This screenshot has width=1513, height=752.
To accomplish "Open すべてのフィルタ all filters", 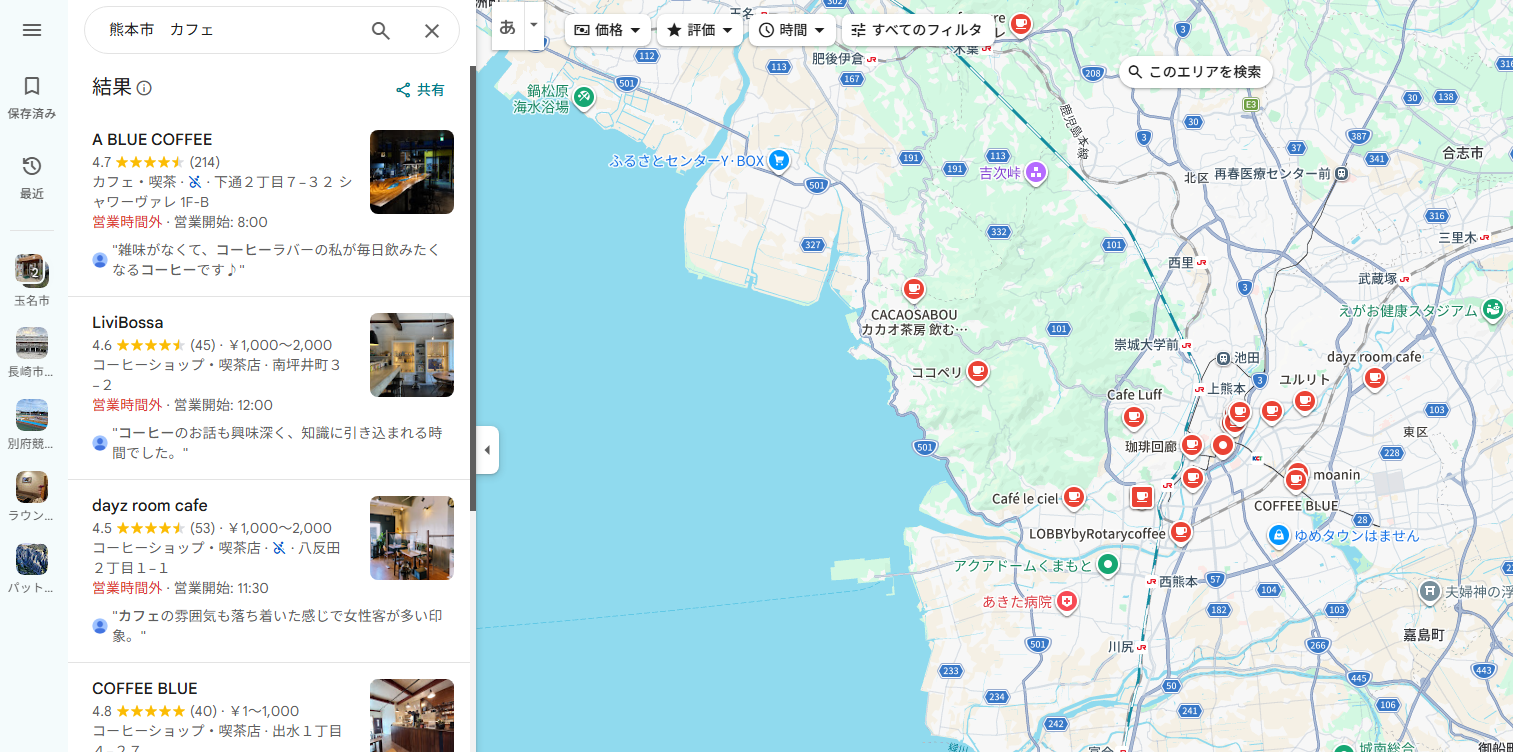I will point(917,30).
